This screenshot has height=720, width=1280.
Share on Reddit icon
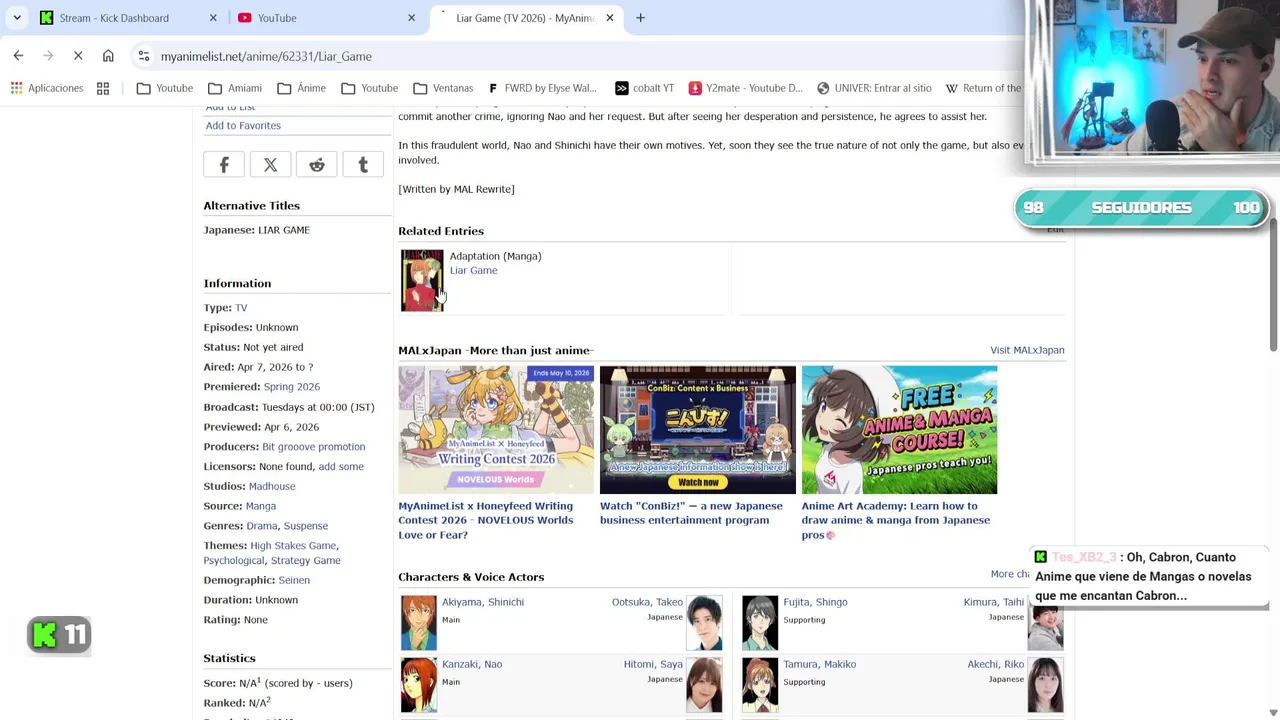point(317,165)
